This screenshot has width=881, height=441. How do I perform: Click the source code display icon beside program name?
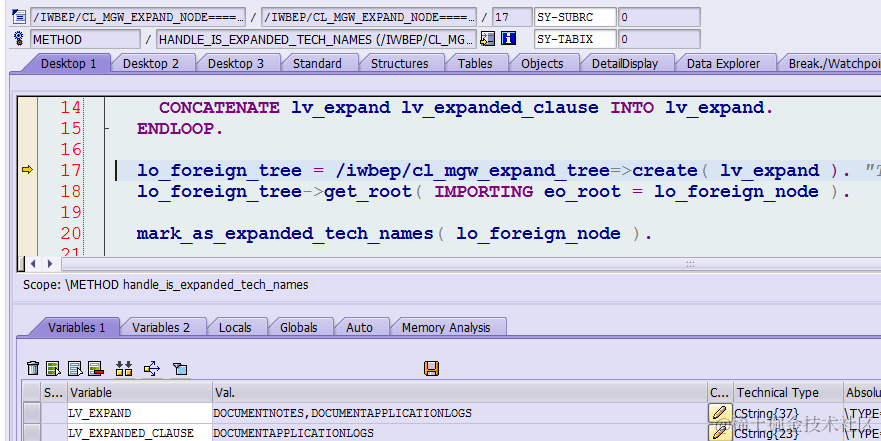point(19,17)
